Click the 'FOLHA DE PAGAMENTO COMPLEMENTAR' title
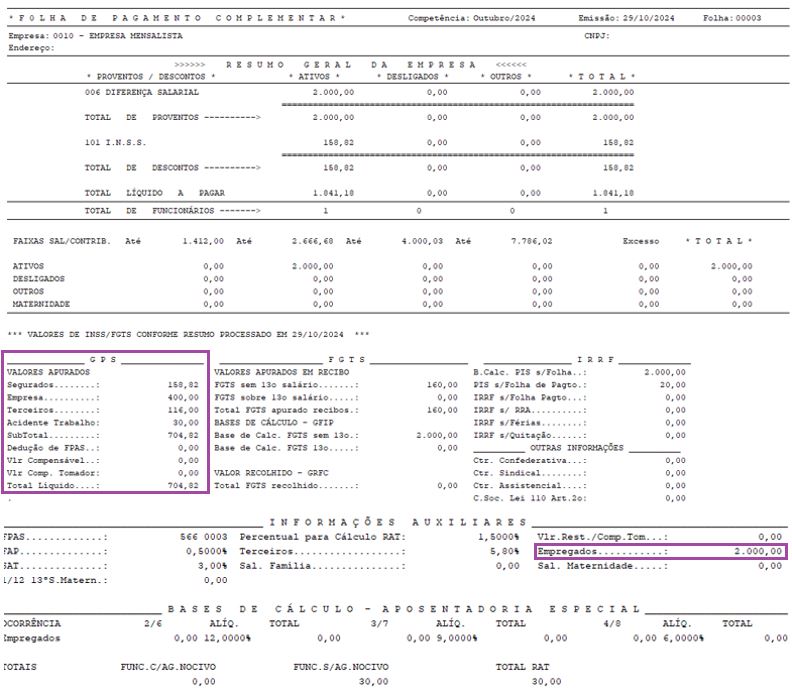Screen dimensions: 792x696 click(x=177, y=18)
